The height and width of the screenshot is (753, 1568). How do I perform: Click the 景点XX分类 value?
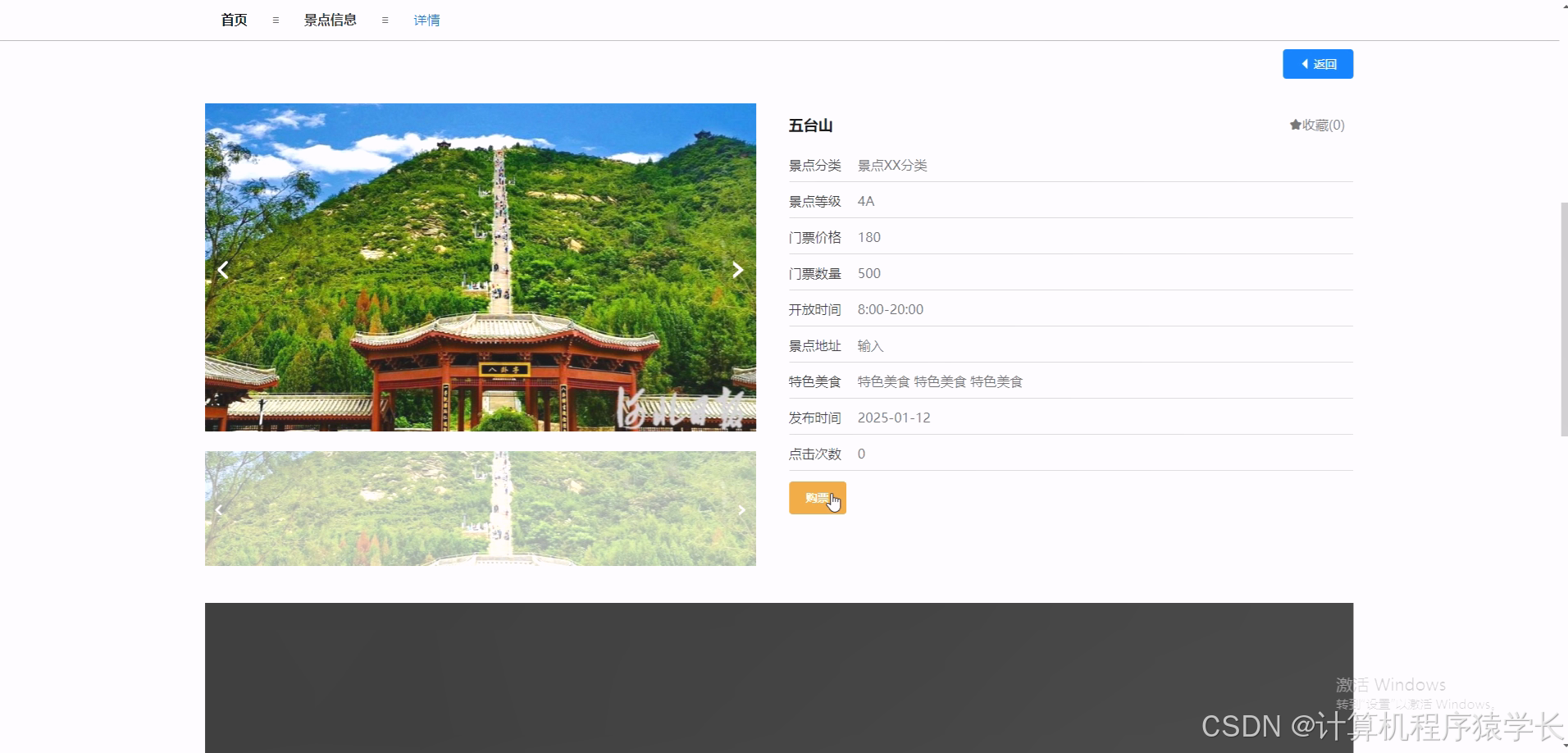[x=892, y=165]
